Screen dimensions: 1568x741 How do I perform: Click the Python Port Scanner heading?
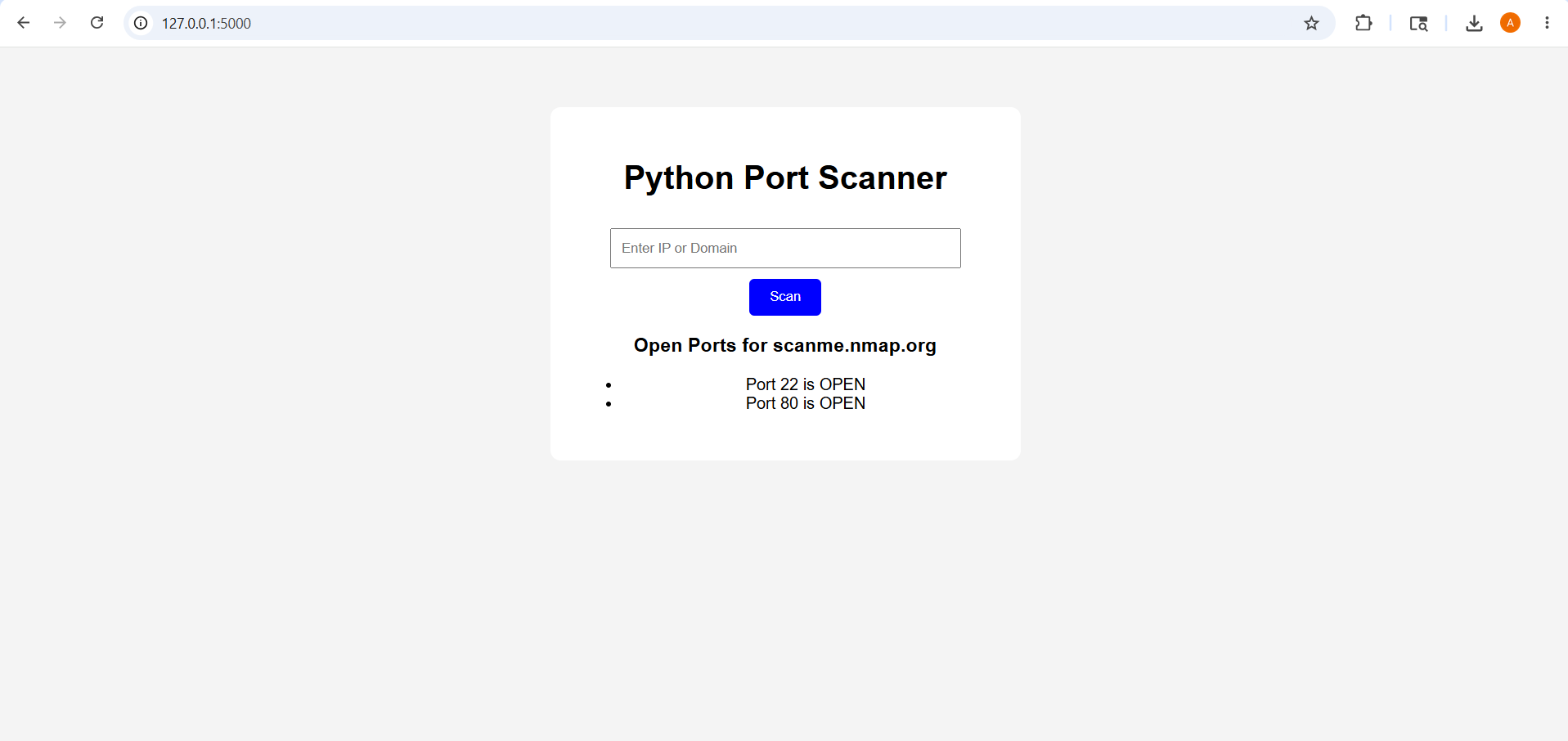[x=785, y=177]
